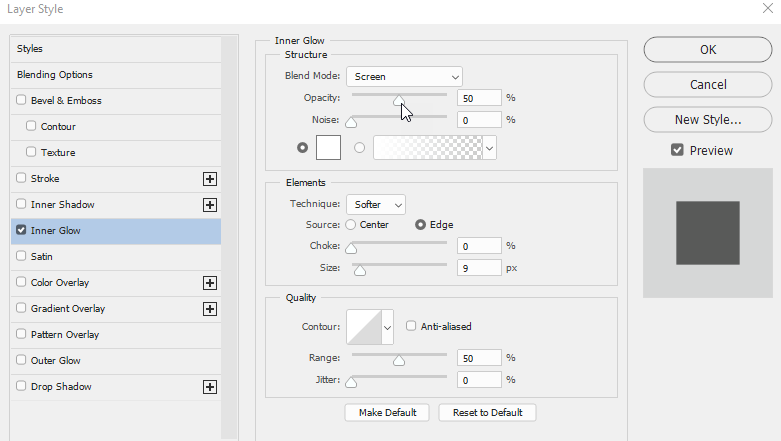The image size is (781, 441).
Task: Enable Anti-aliased contour option
Action: [x=411, y=326]
